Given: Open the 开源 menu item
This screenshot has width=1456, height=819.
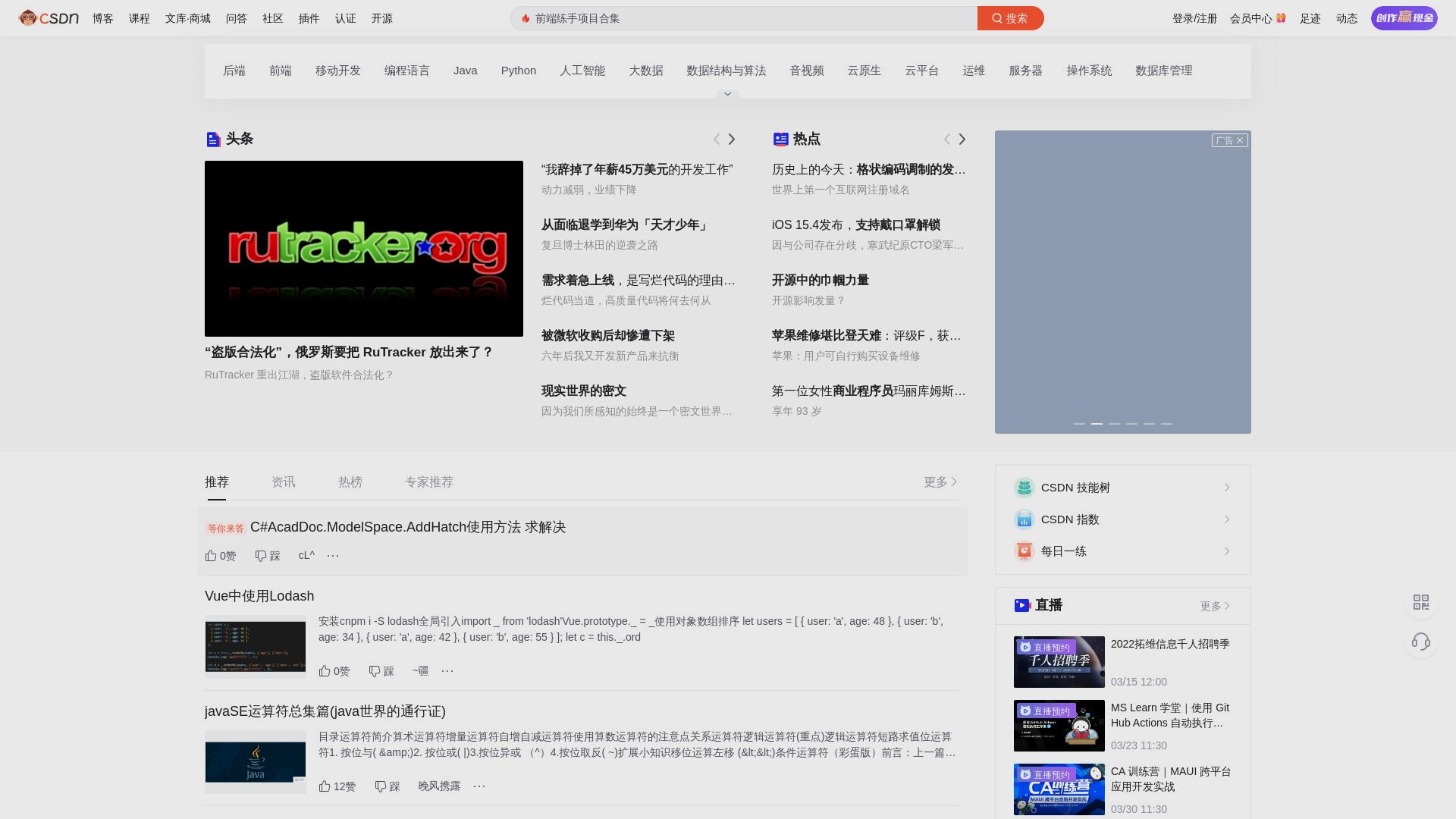Looking at the screenshot, I should 382,18.
